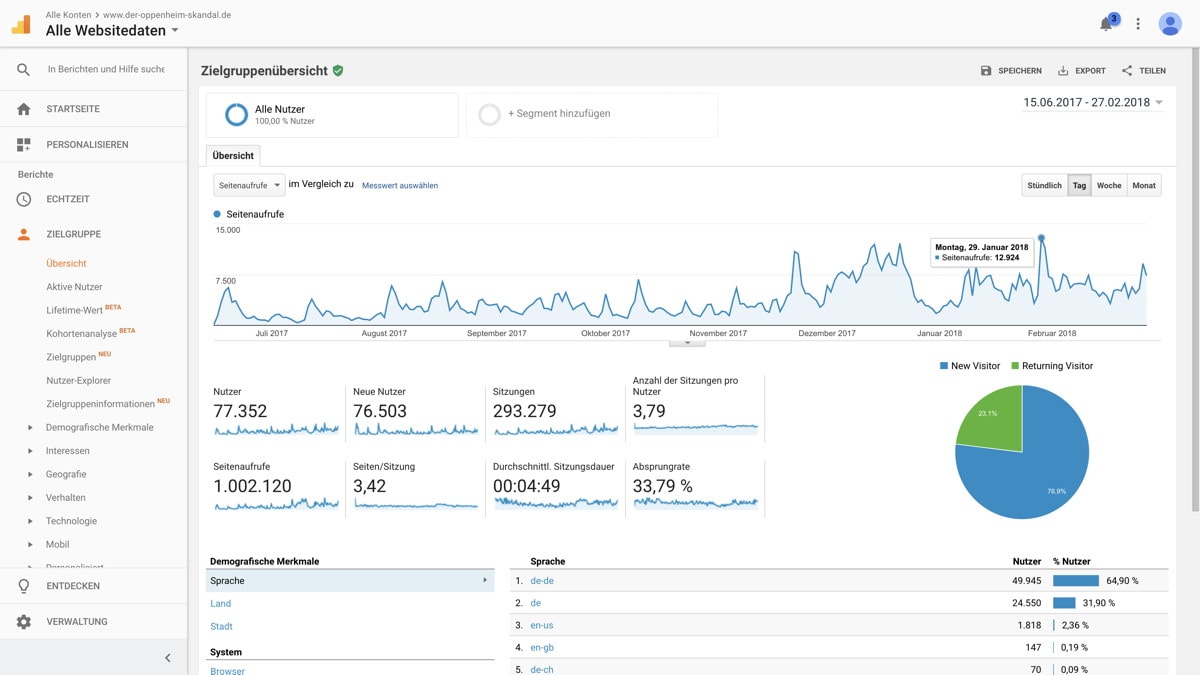1200x675 pixels.
Task: Open Entdecken lightbulb icon
Action: (24, 586)
